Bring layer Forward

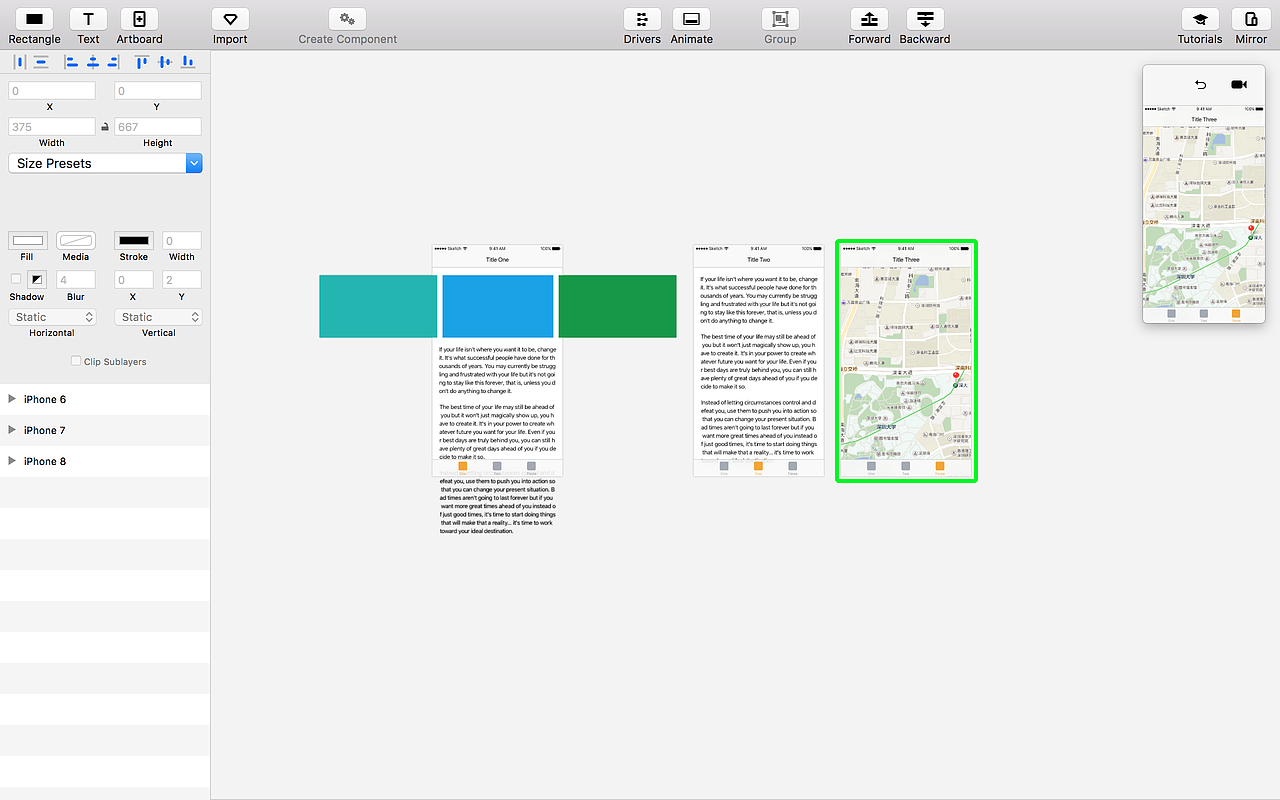click(x=869, y=19)
